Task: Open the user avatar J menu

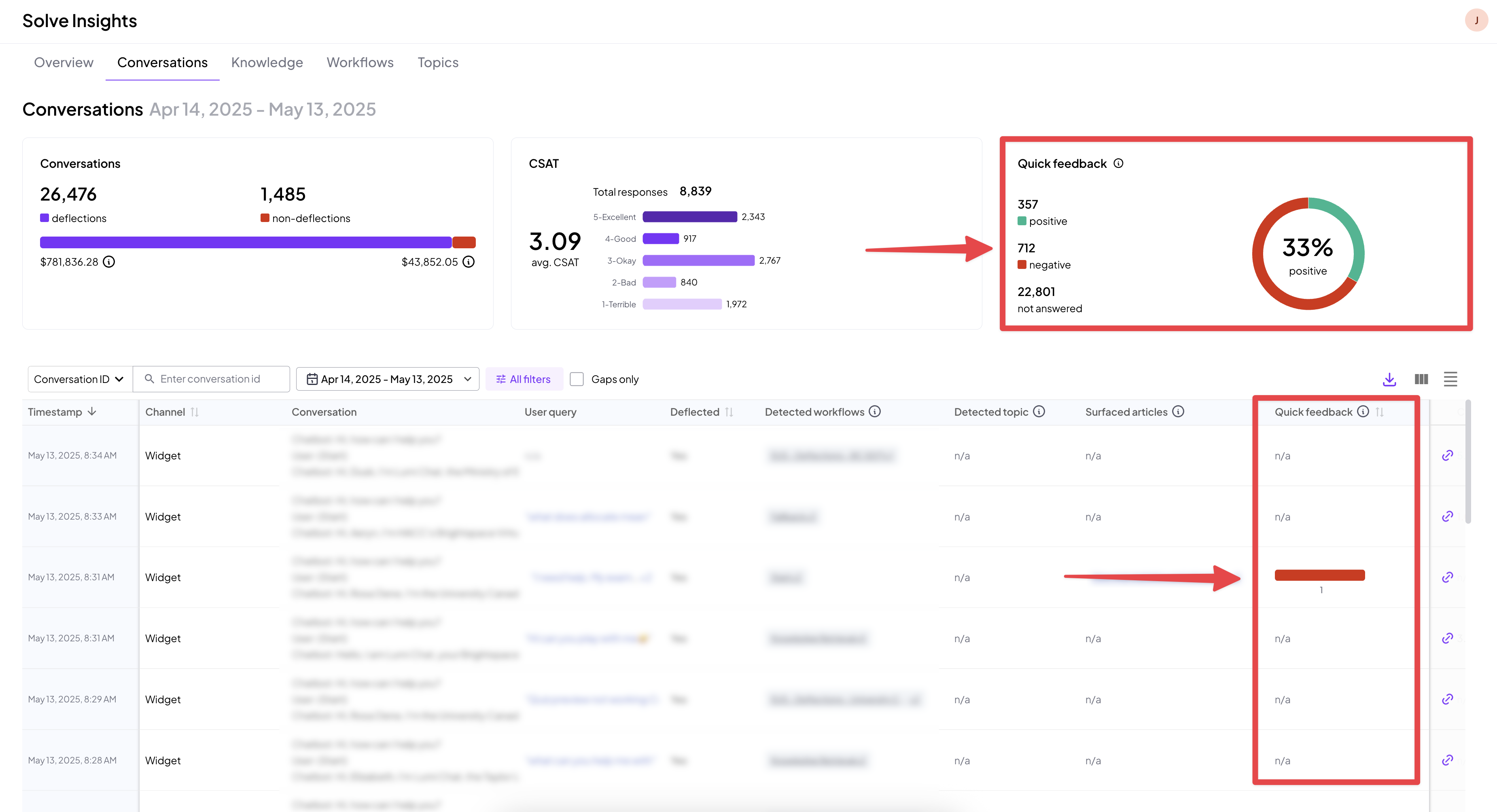Action: click(1476, 21)
